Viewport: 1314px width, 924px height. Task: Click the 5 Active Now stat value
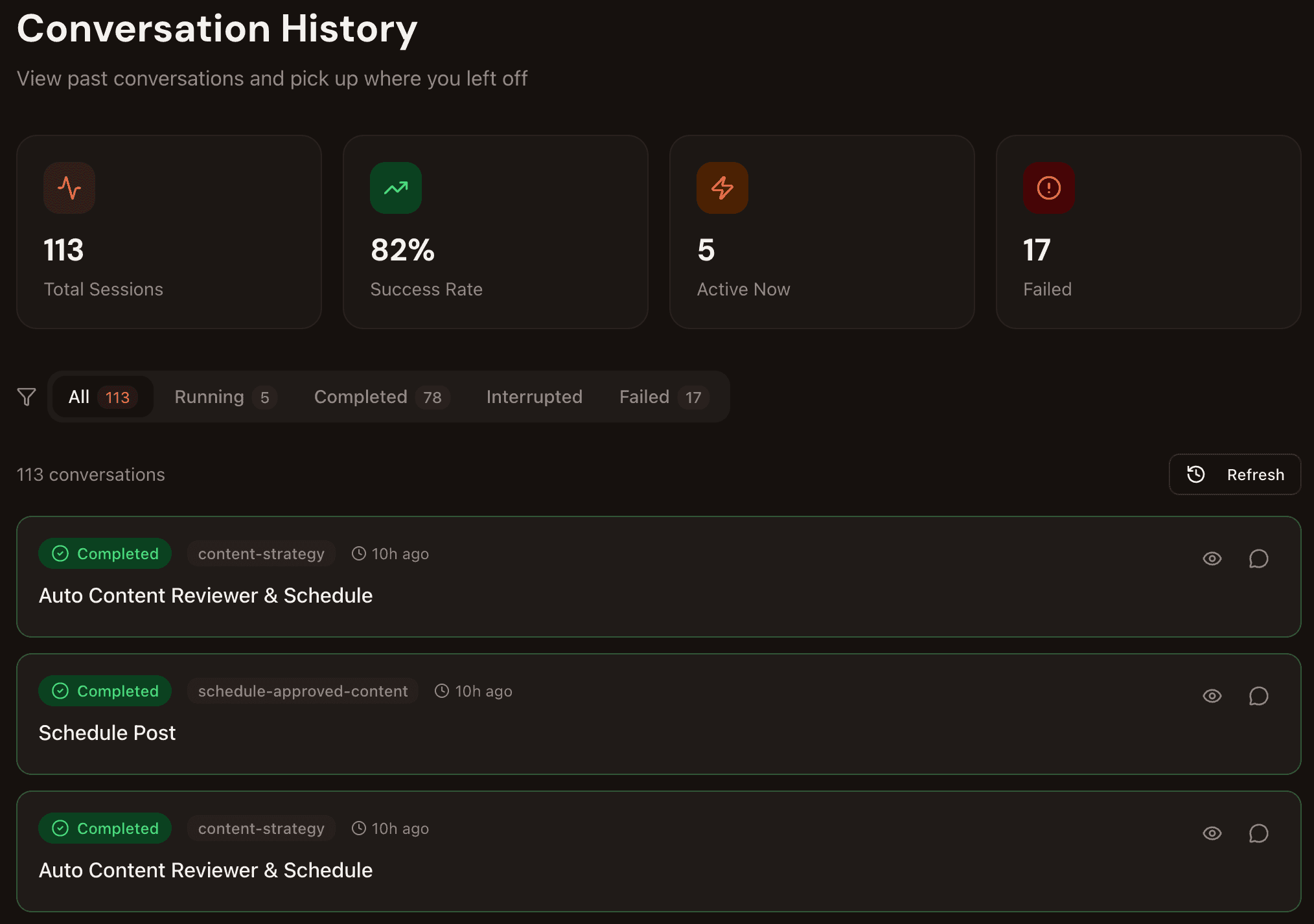click(x=706, y=250)
